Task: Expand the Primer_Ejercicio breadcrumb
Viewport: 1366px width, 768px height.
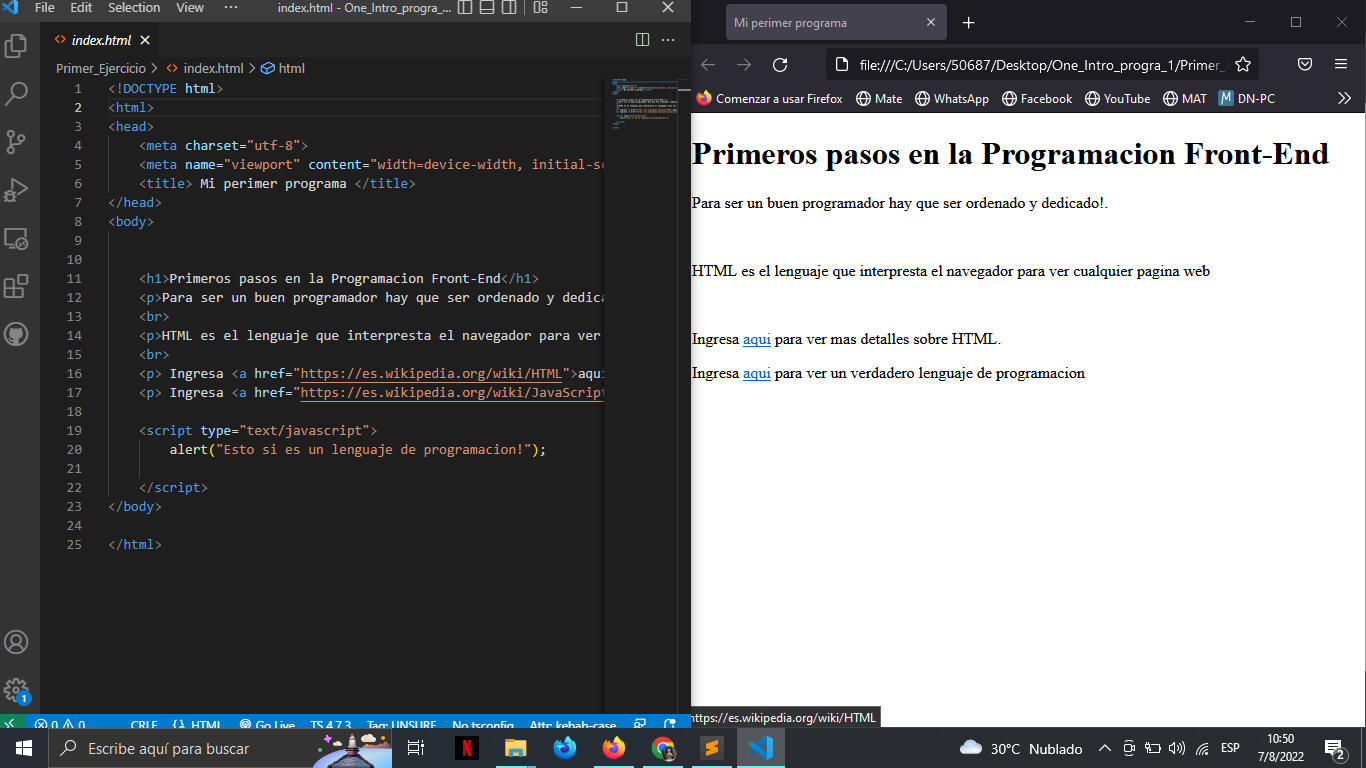Action: tap(100, 69)
